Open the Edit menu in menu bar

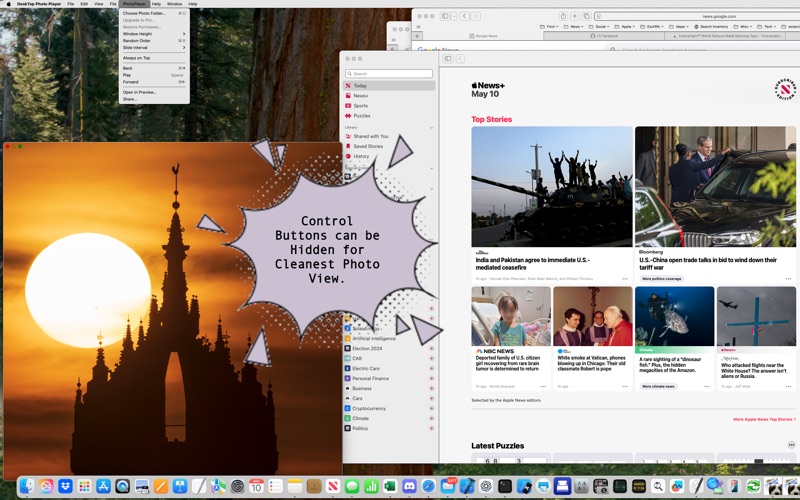coord(84,4)
